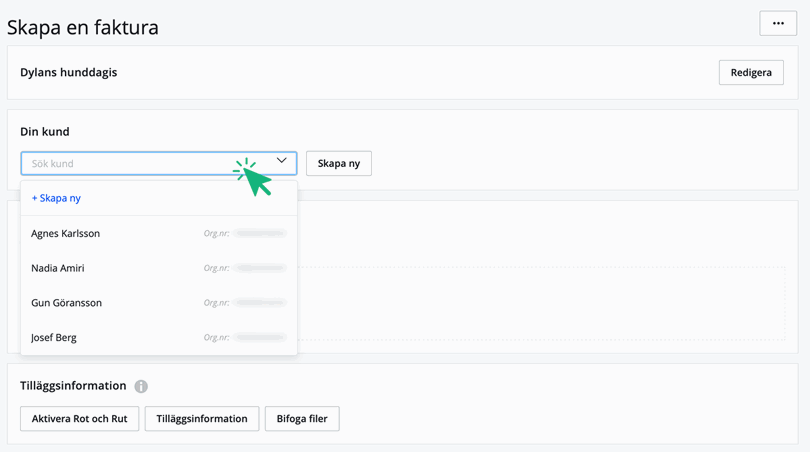Click the Dylans hunddagis company name

[x=69, y=72]
